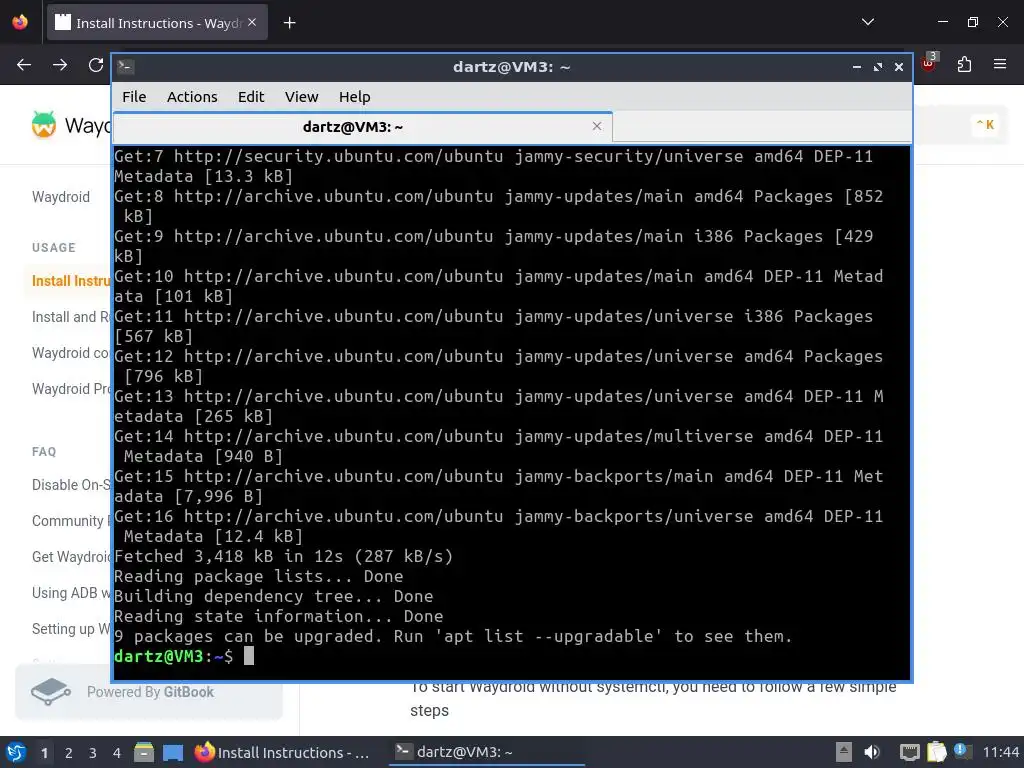Click the Firefox back arrow
1024x768 pixels.
(24, 65)
